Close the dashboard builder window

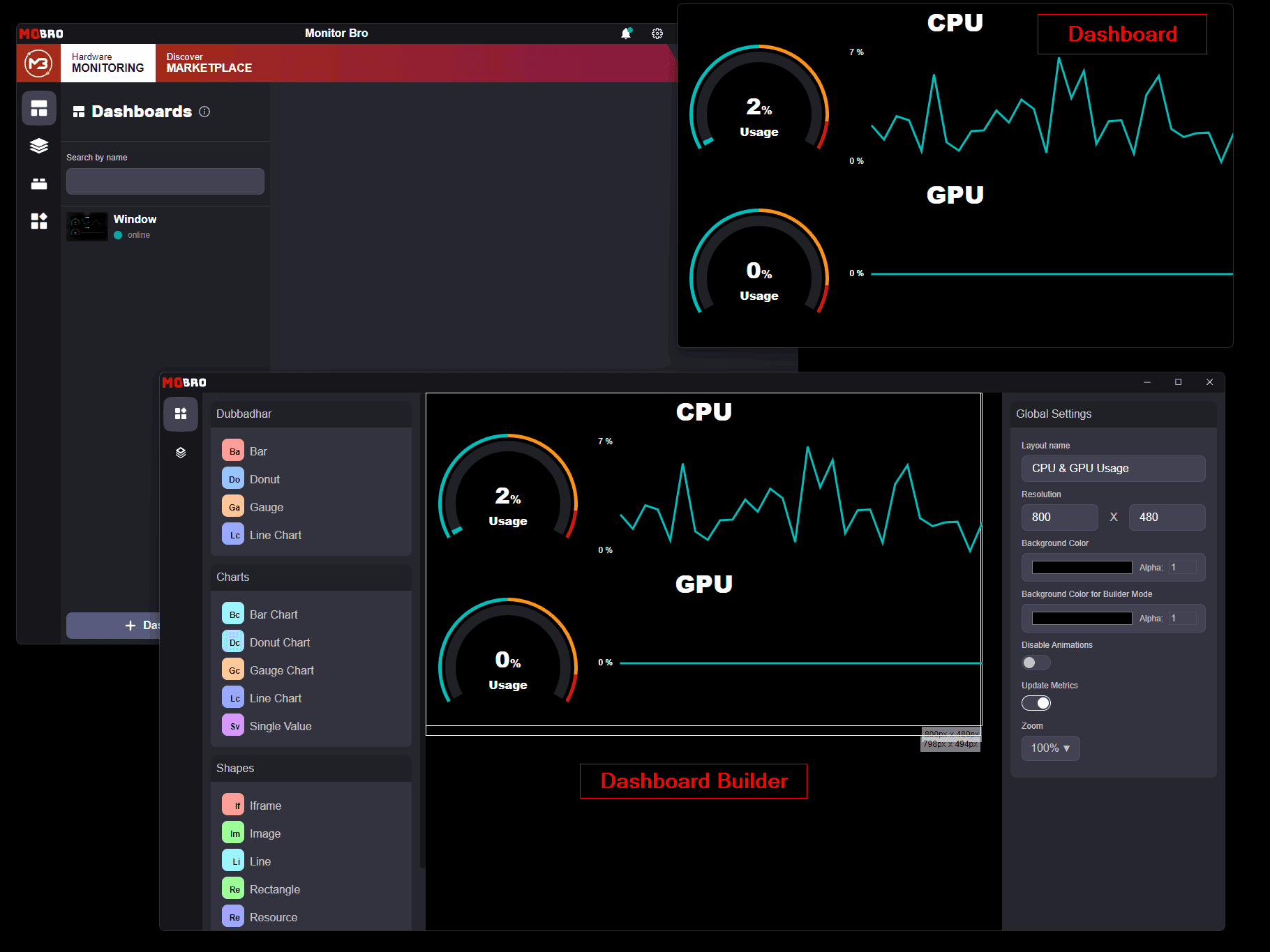click(x=1210, y=382)
